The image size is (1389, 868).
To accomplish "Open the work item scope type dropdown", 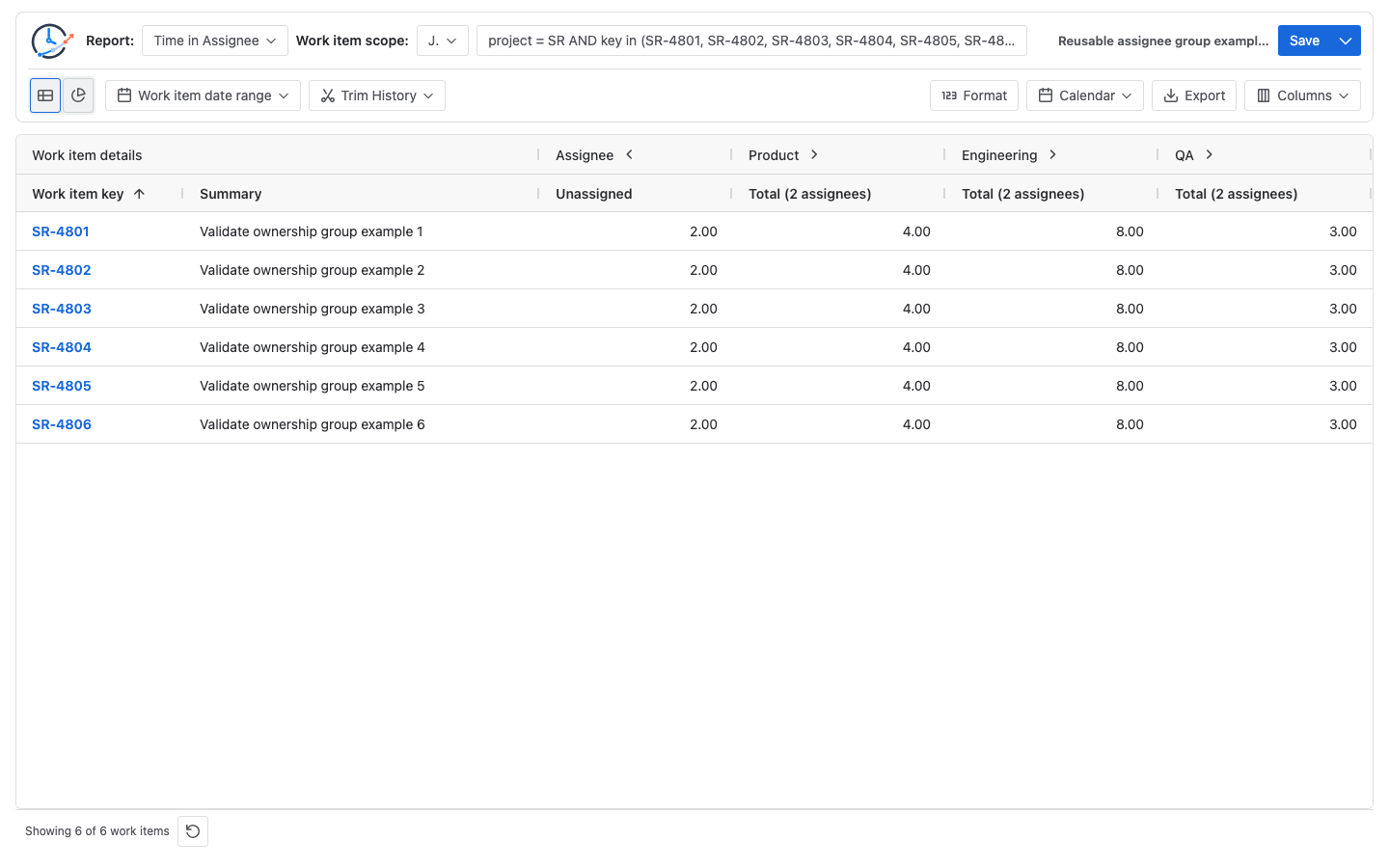I will point(443,41).
